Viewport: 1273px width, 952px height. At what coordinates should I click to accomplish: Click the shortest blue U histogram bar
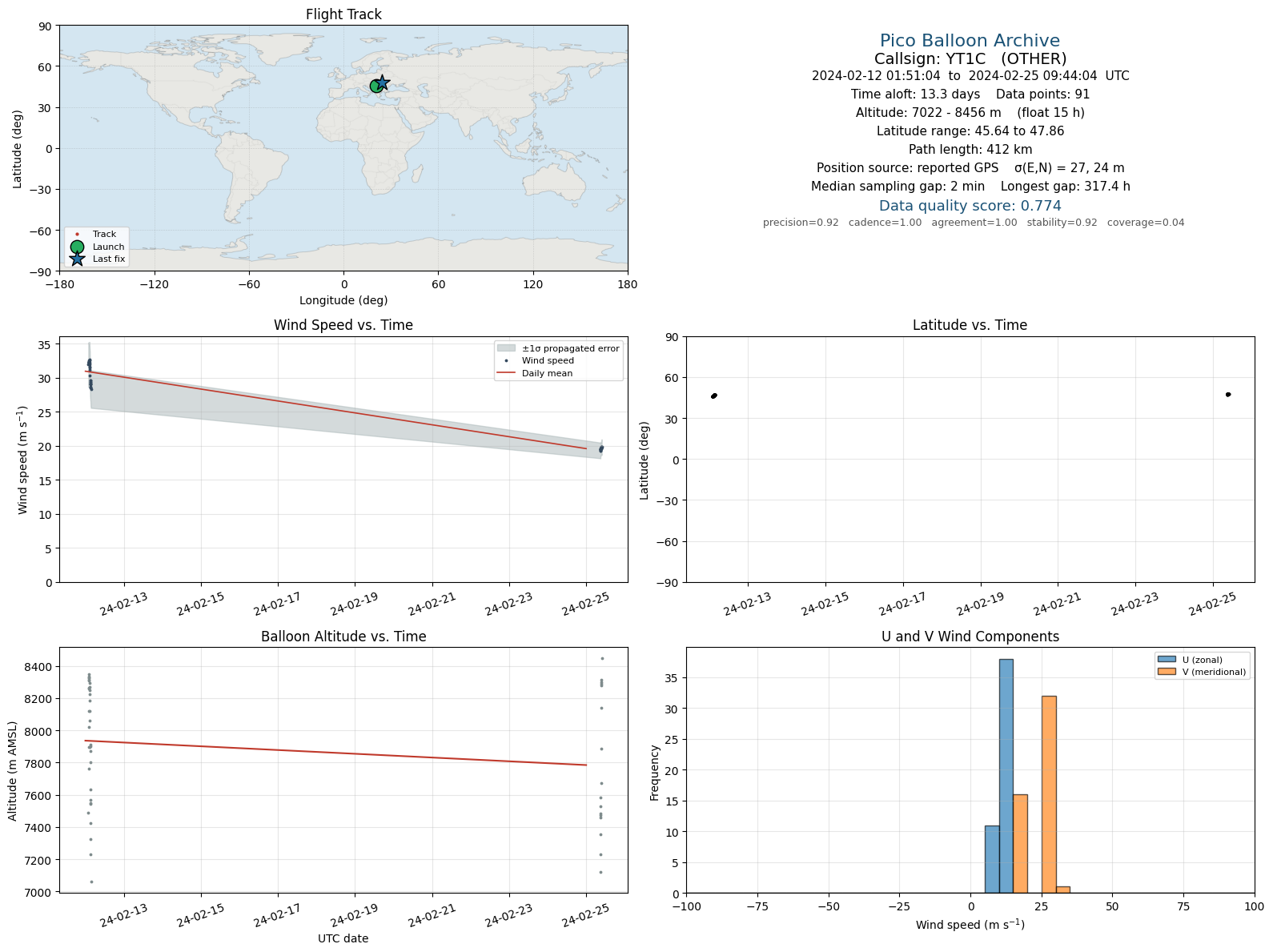click(992, 859)
